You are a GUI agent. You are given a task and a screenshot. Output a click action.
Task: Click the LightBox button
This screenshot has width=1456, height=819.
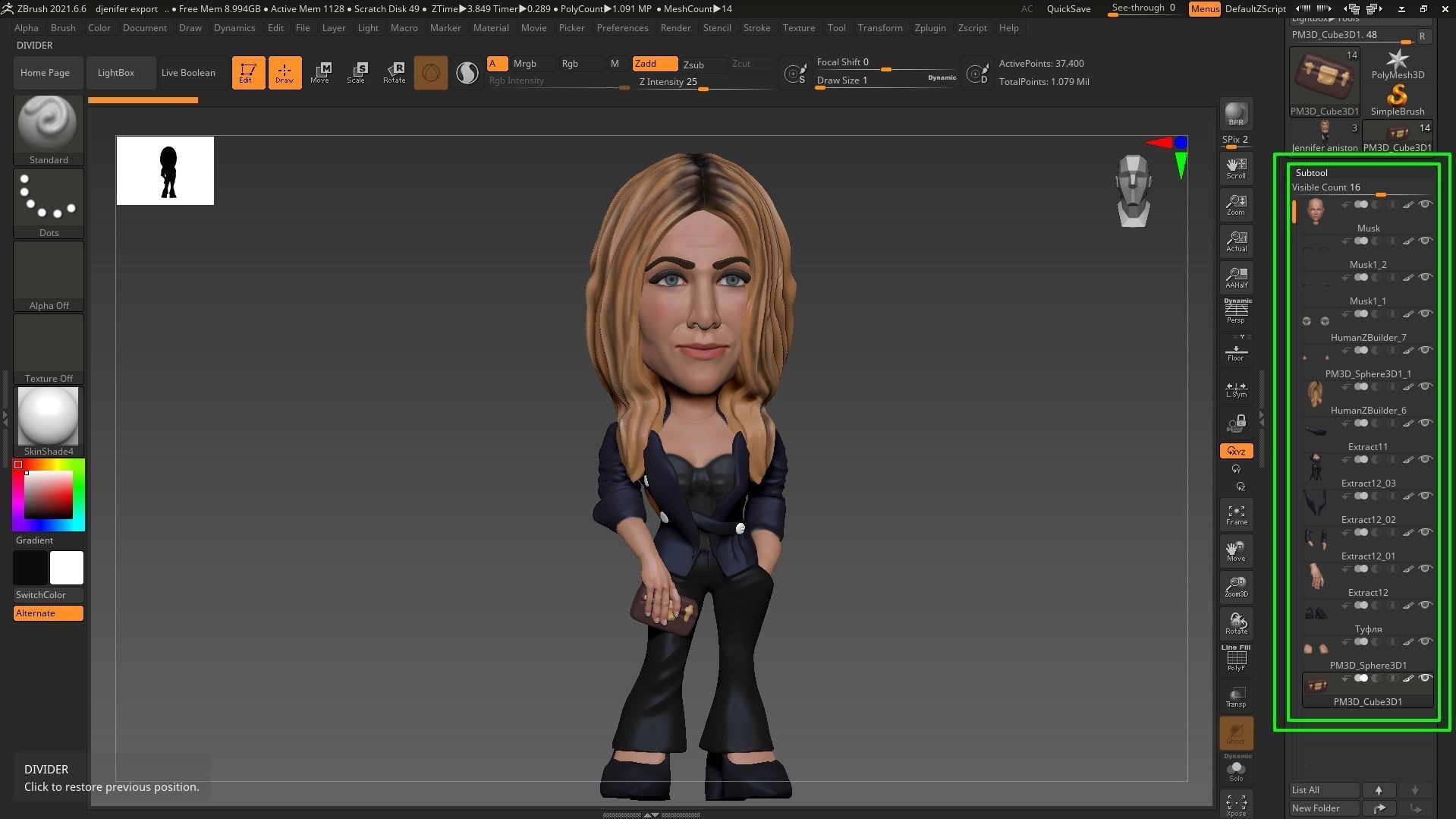[x=115, y=72]
